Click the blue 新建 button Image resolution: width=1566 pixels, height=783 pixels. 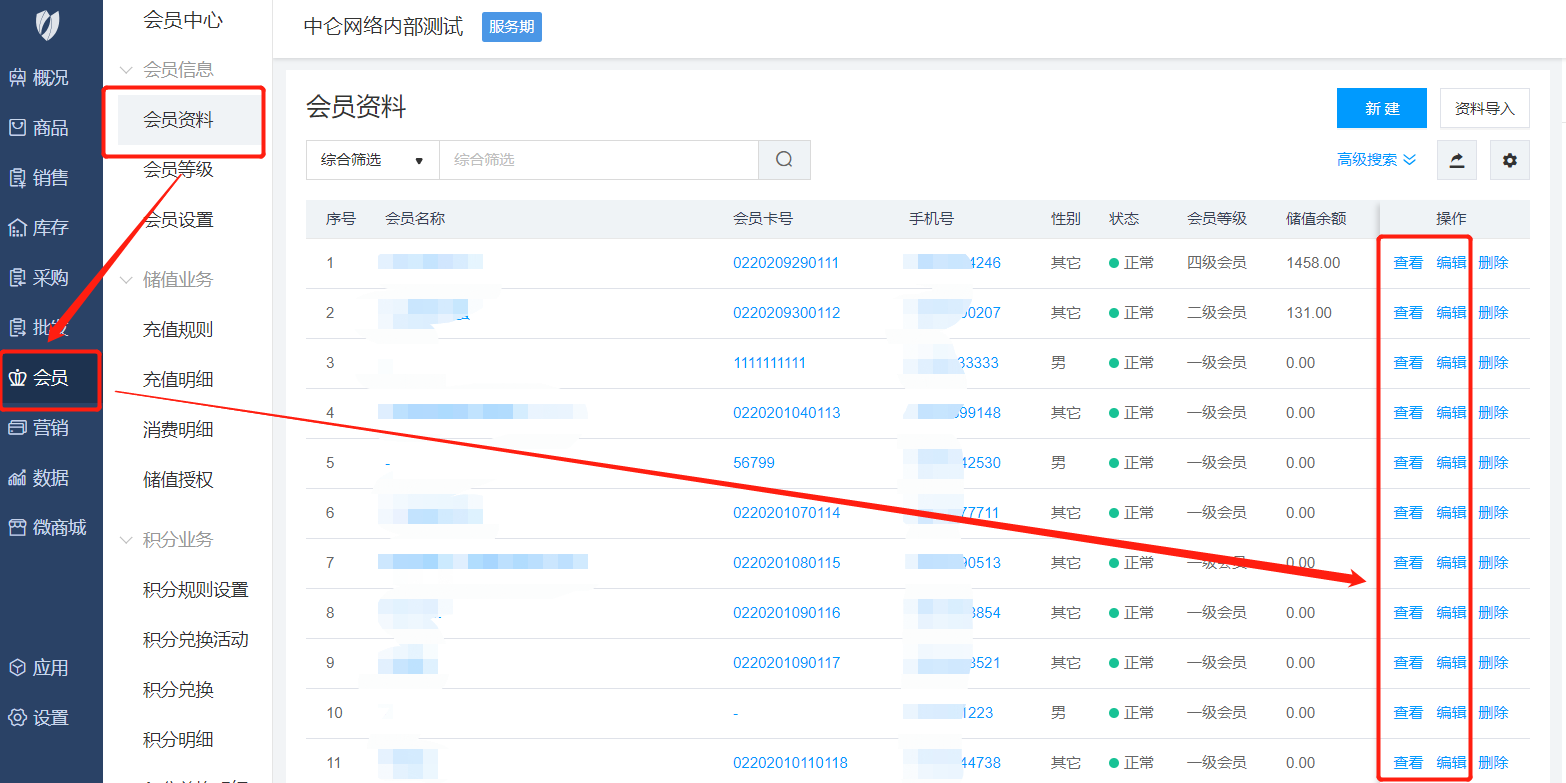1381,108
